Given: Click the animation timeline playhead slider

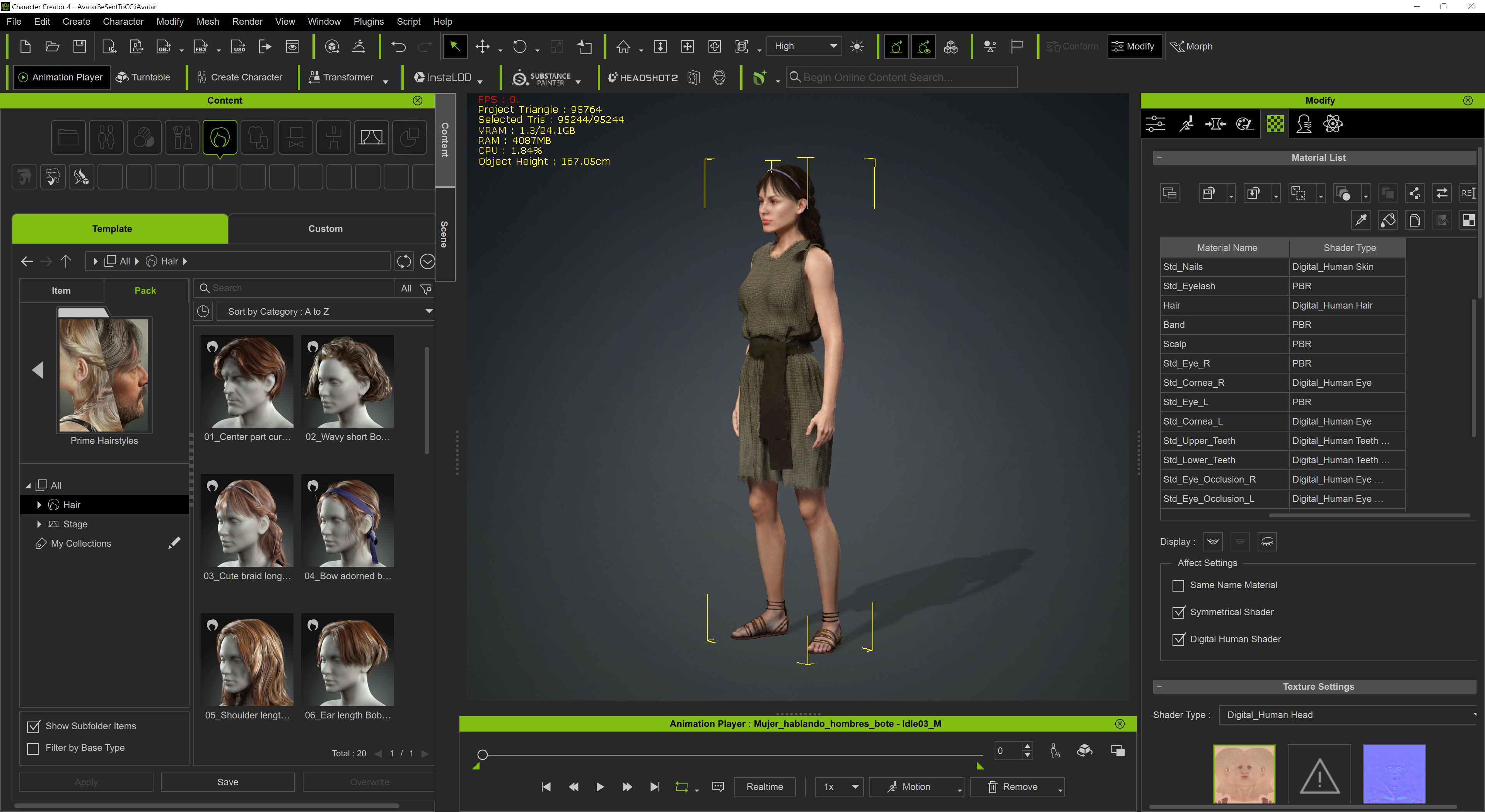Looking at the screenshot, I should point(483,754).
